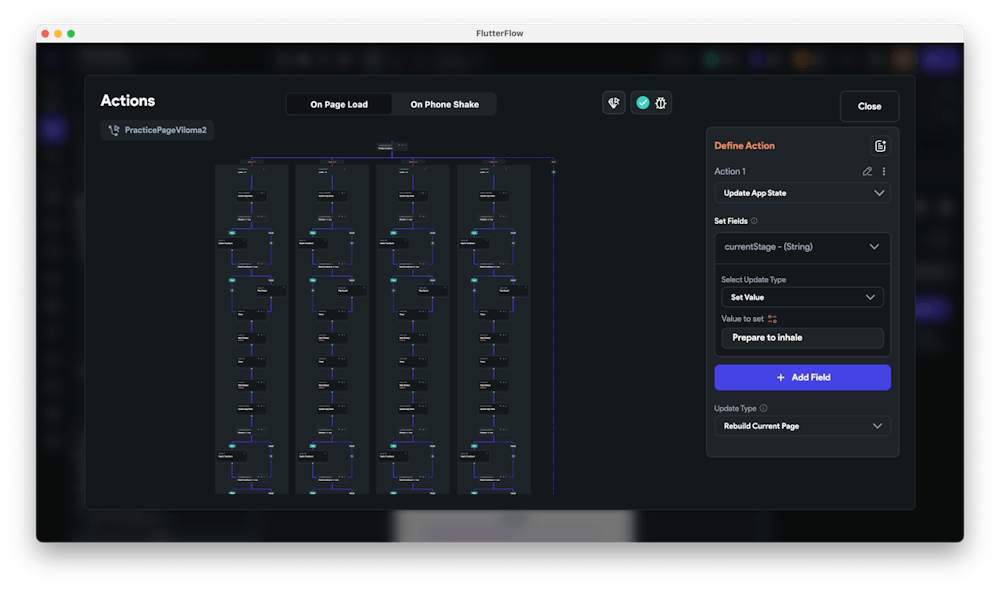1000x590 pixels.
Task: Click the Update Type label
Action: [x=735, y=408]
